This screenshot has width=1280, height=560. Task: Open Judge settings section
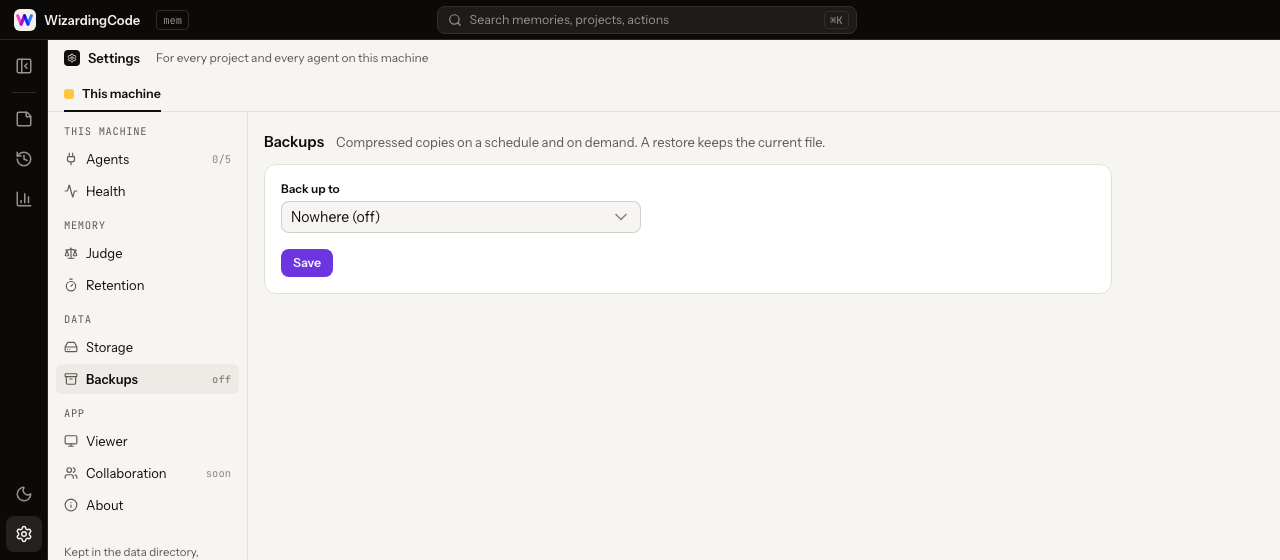point(148,253)
